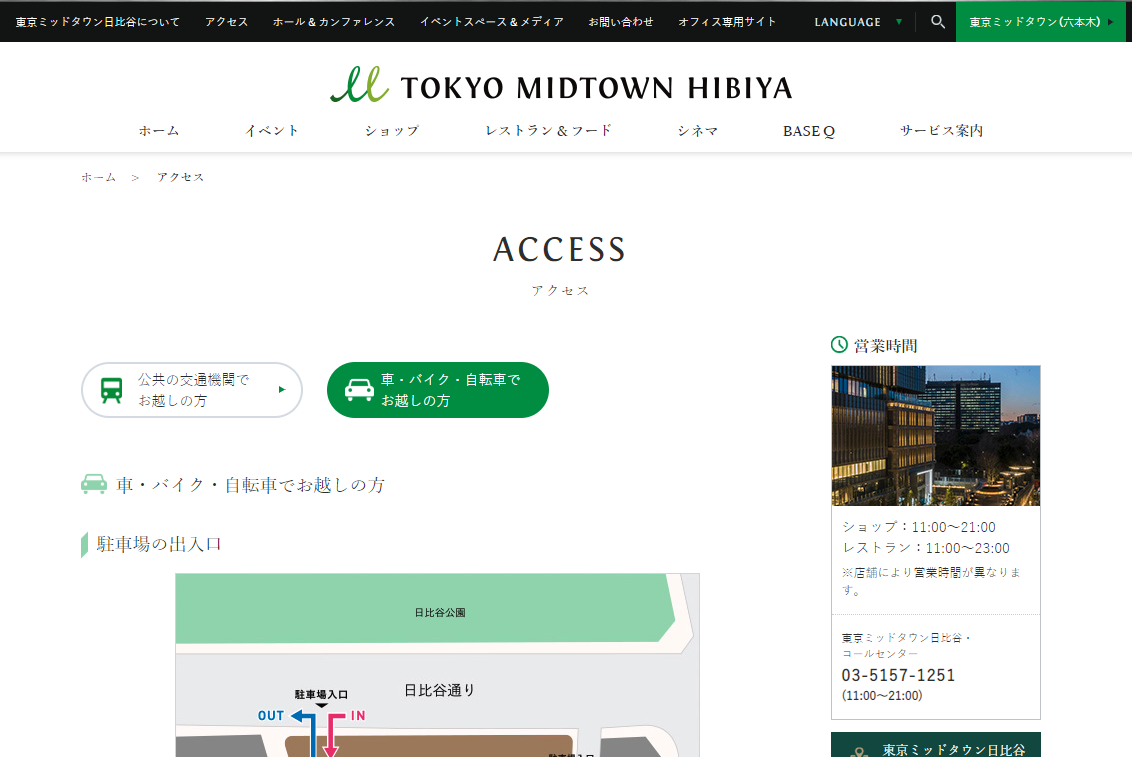1132x757 pixels.
Task: Click arrow in 公共の交通機関 button
Action: point(282,390)
